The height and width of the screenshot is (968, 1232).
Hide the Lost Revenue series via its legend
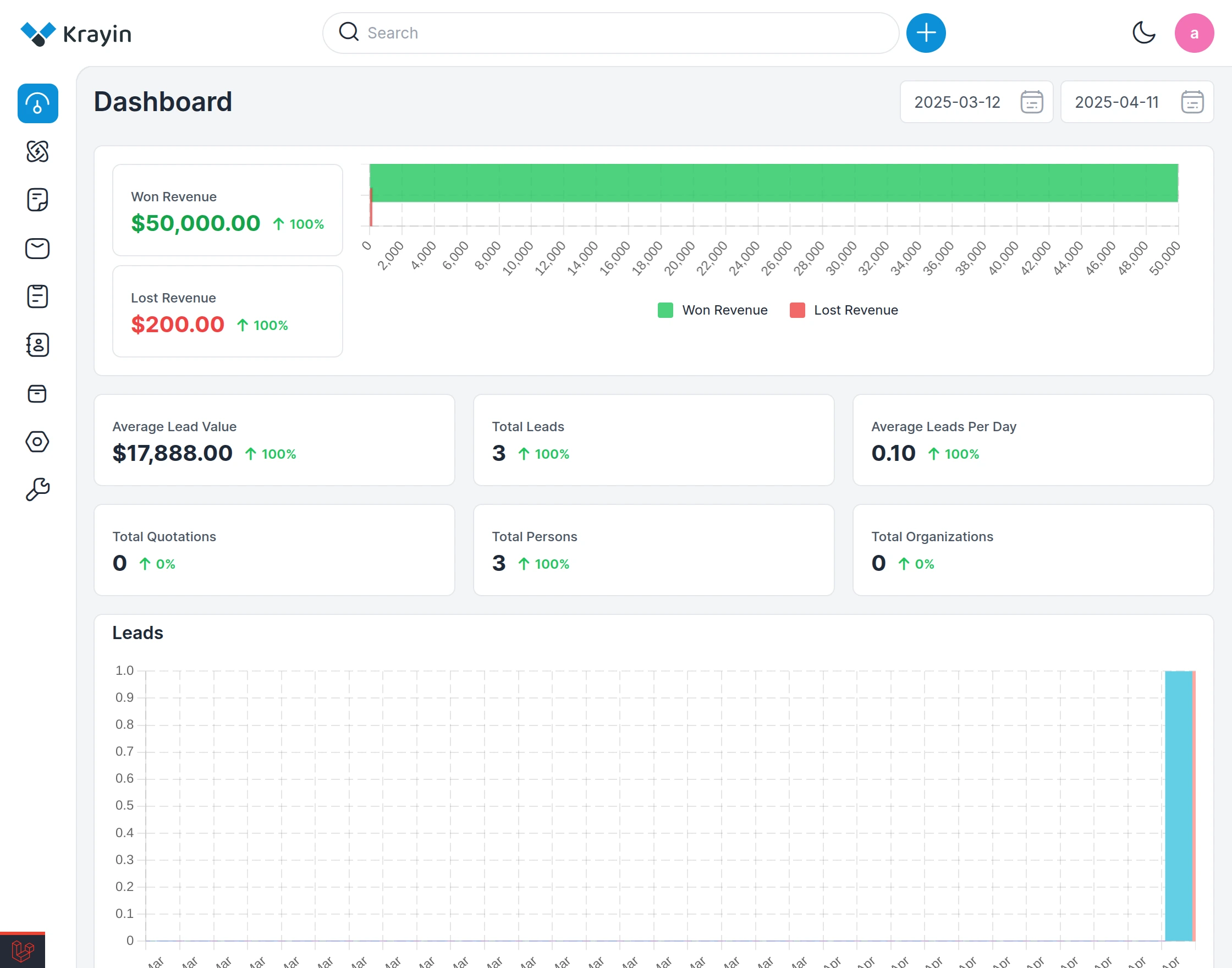pos(844,310)
